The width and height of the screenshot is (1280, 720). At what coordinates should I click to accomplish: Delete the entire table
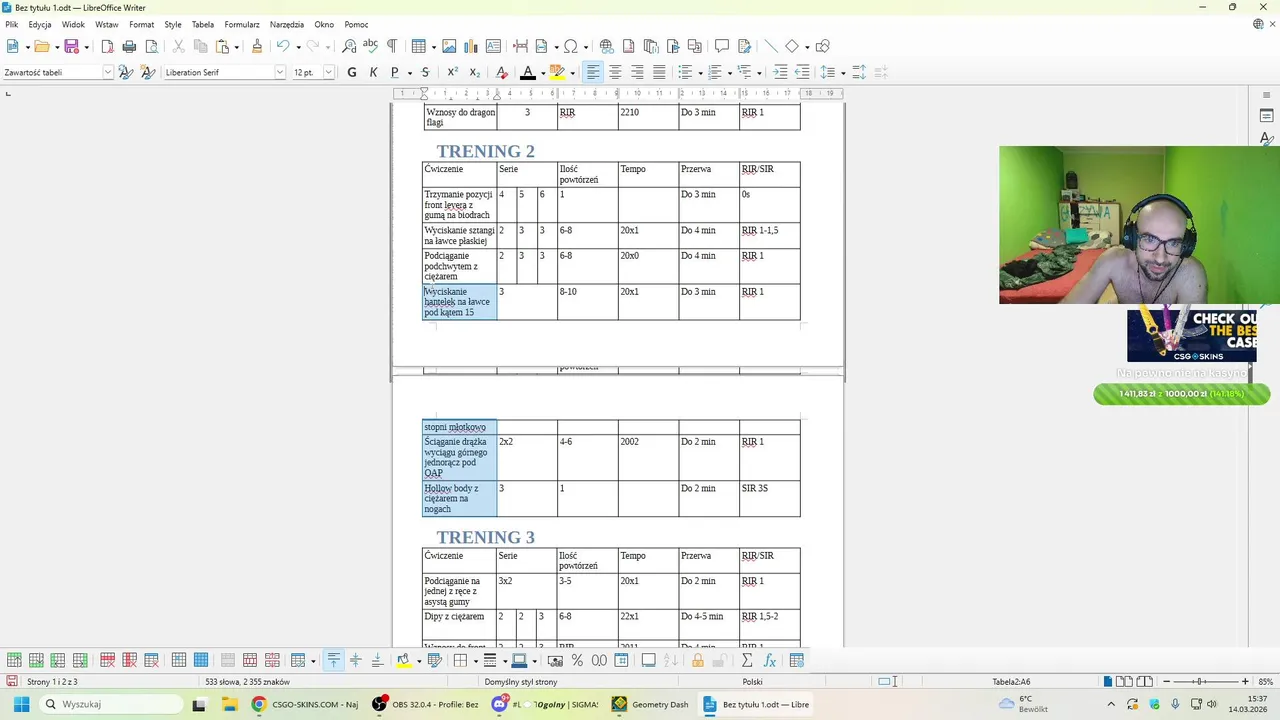pos(151,660)
